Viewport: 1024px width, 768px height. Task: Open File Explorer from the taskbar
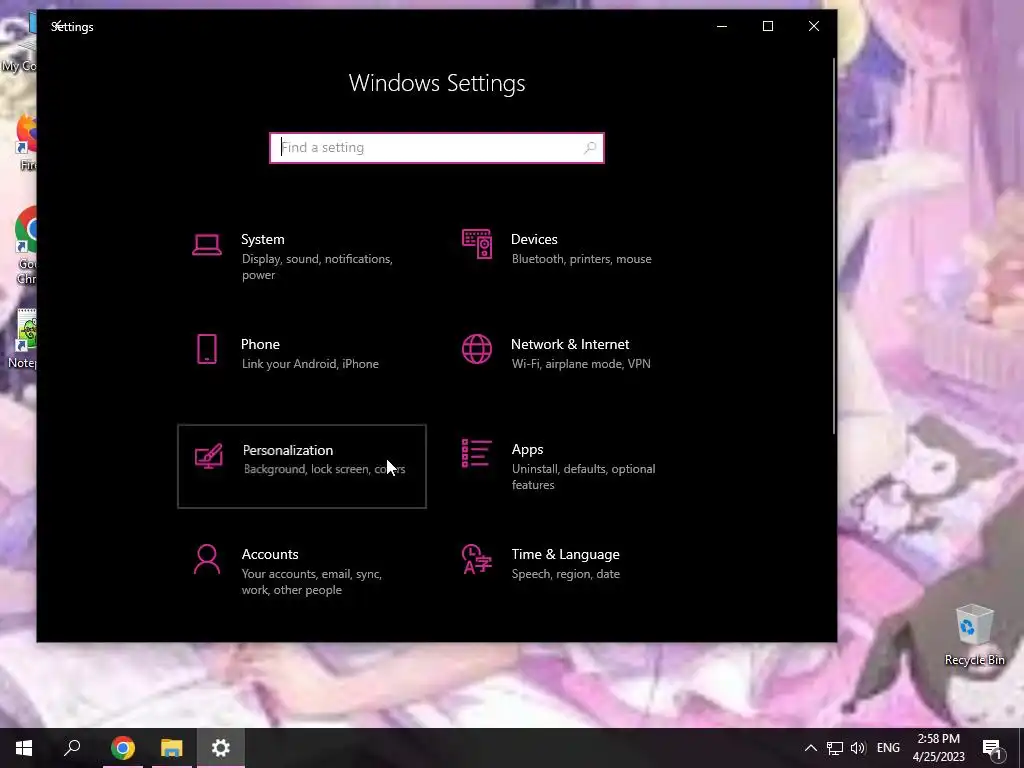(172, 748)
